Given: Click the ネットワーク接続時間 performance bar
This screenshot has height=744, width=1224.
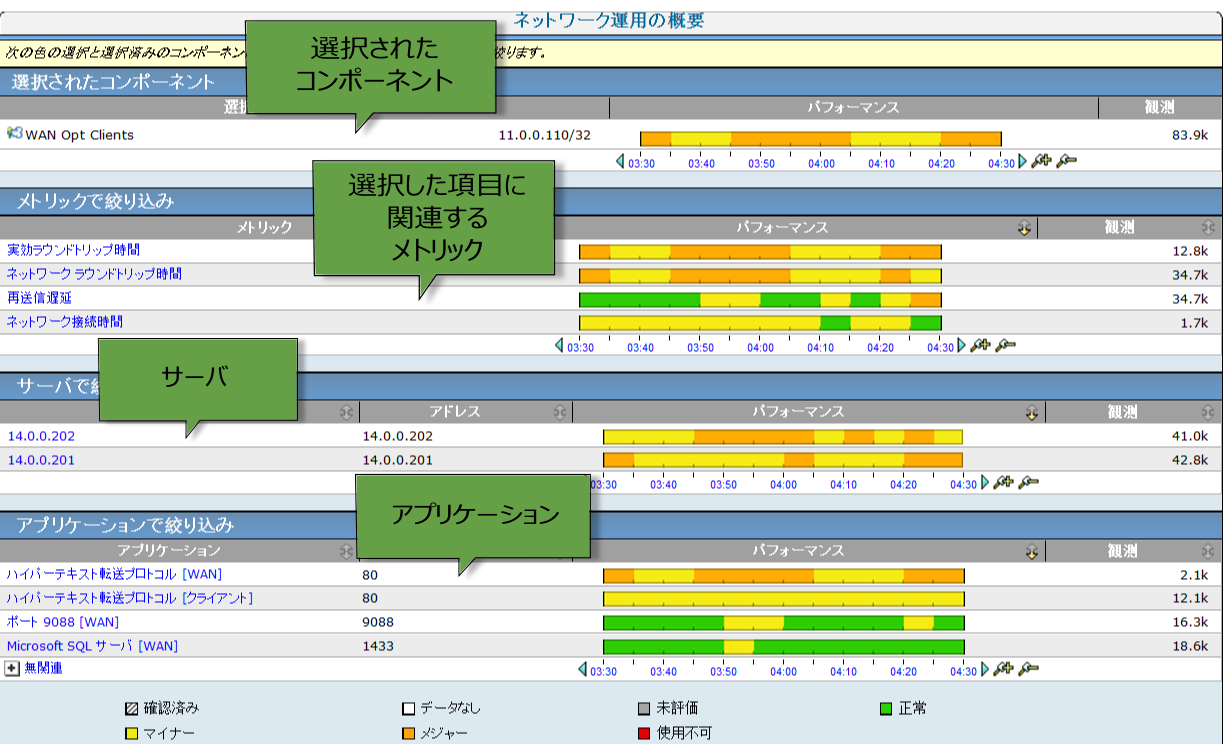Looking at the screenshot, I should [760, 323].
